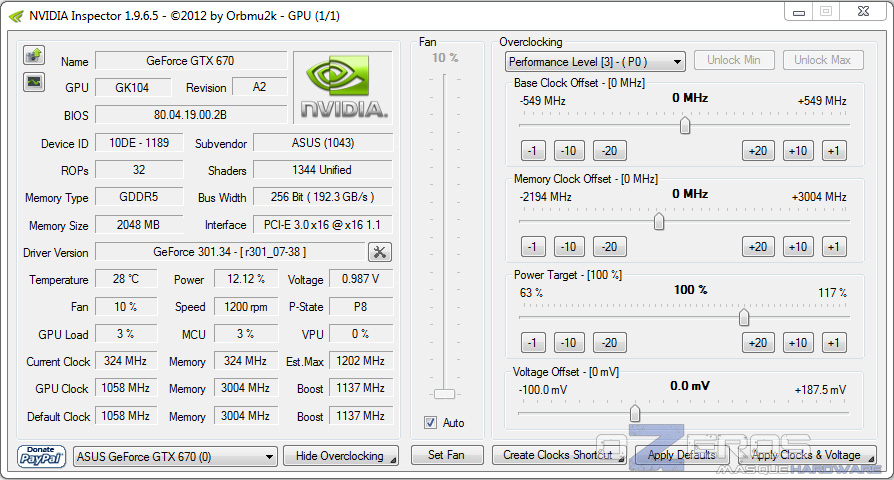Click the Voltage value 0.987 V
This screenshot has width=894, height=480.
[x=361, y=279]
